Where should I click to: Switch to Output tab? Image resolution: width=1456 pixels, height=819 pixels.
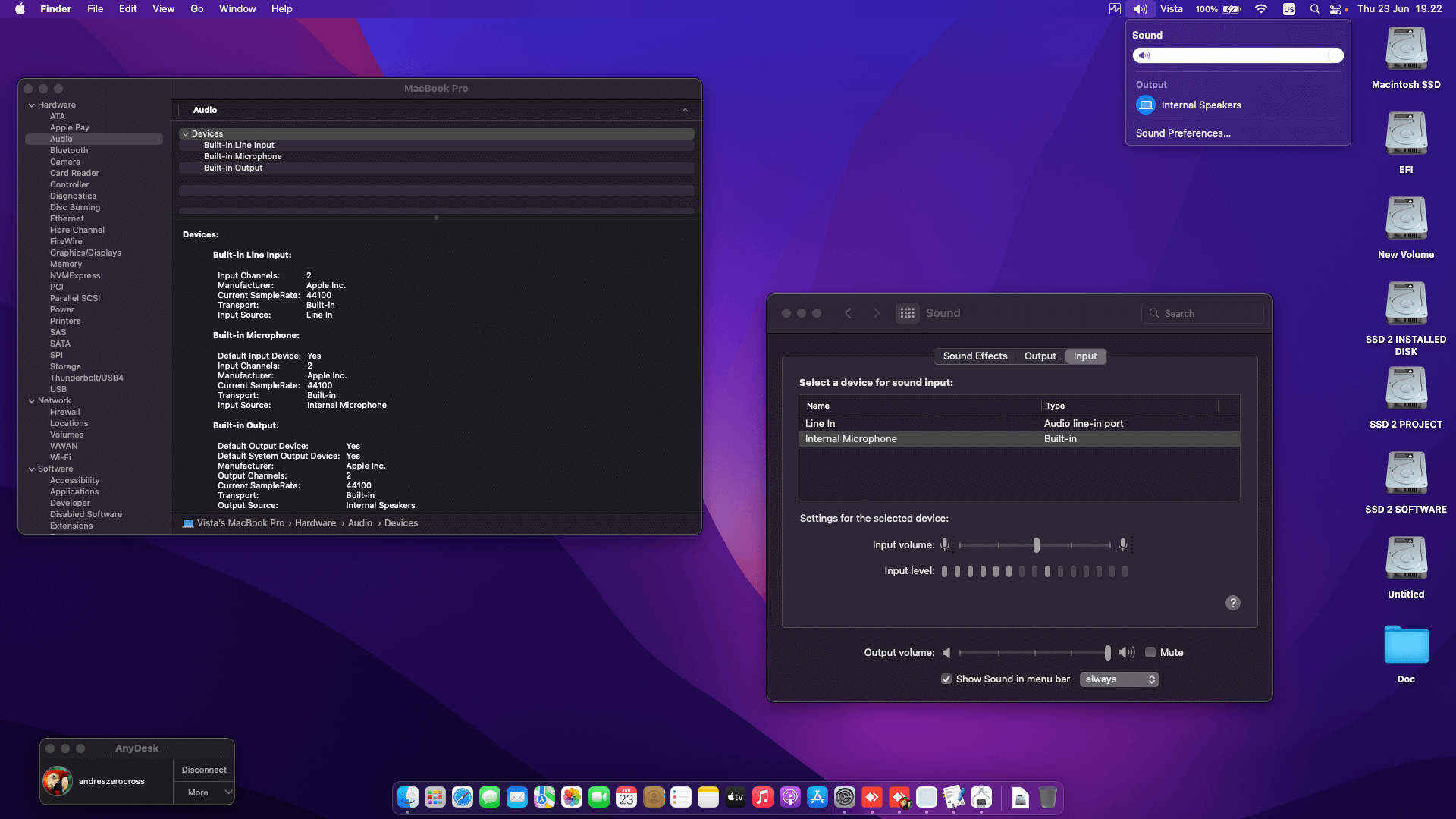[1040, 356]
